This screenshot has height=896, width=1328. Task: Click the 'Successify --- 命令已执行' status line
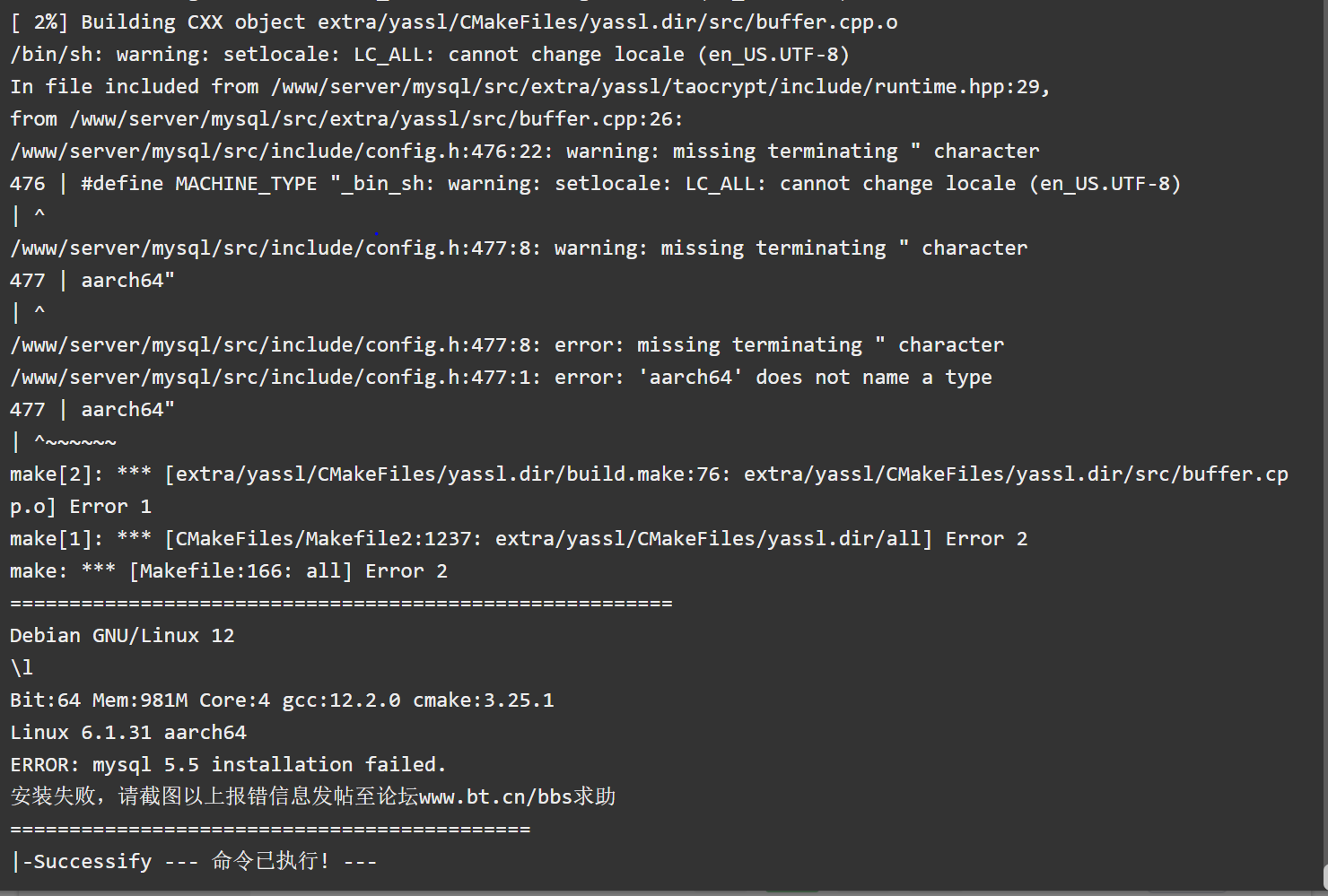pos(194,861)
